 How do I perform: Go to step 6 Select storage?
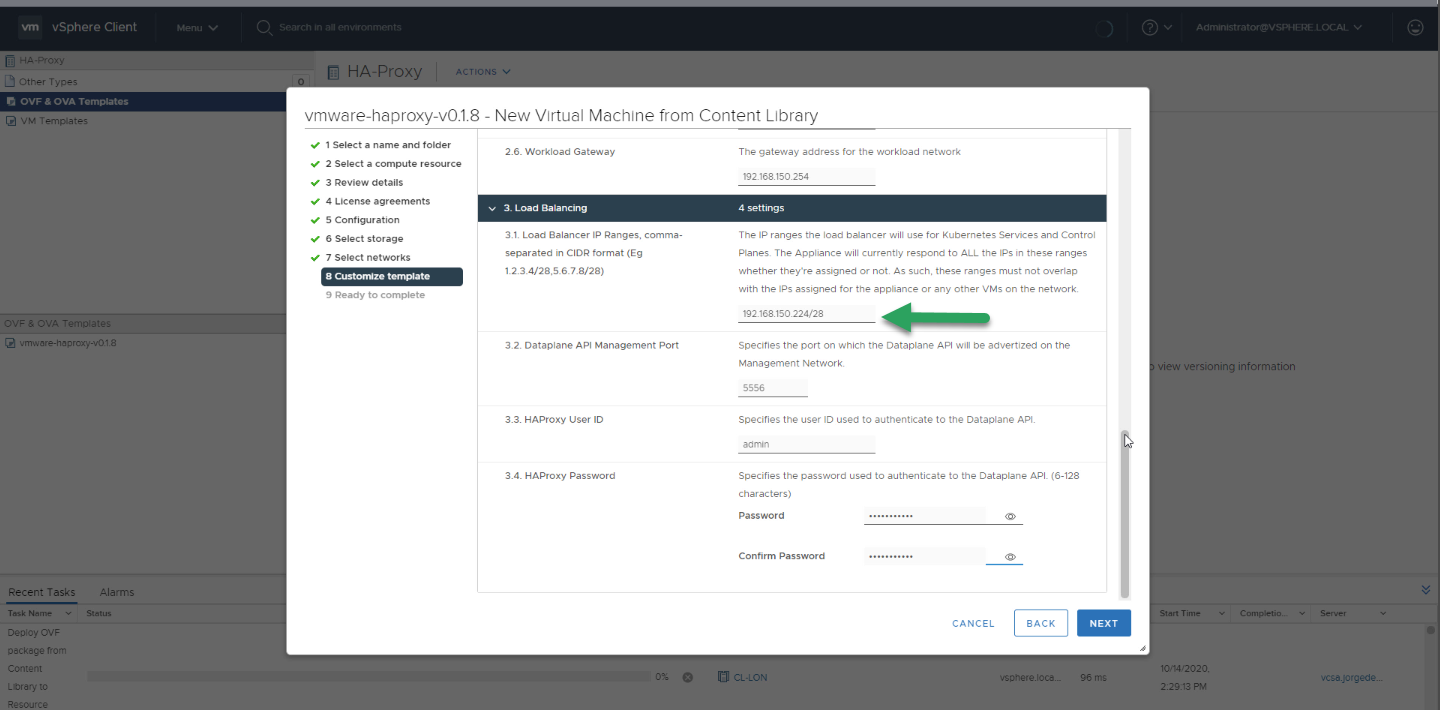coord(364,239)
